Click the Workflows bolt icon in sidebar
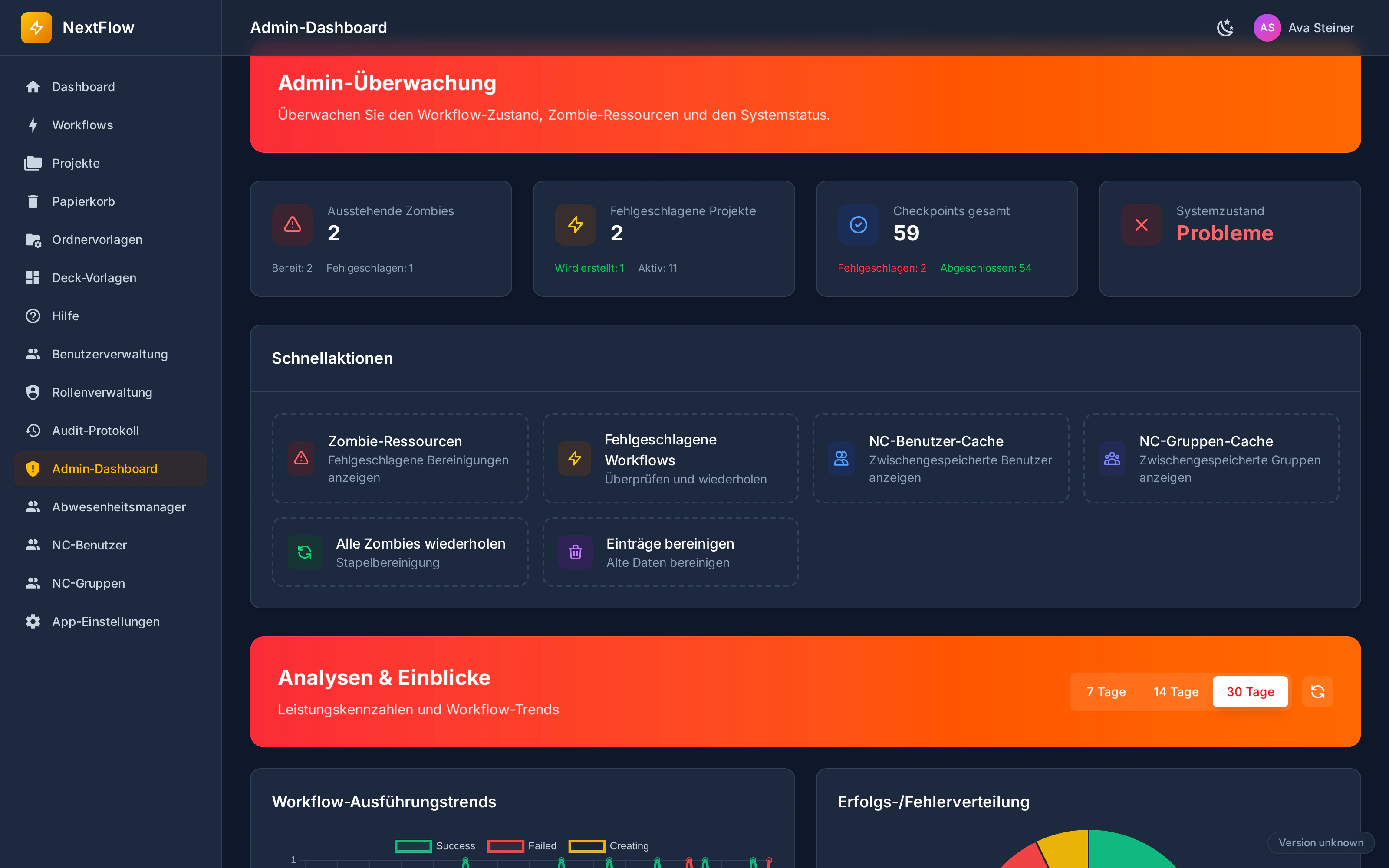 [x=33, y=125]
